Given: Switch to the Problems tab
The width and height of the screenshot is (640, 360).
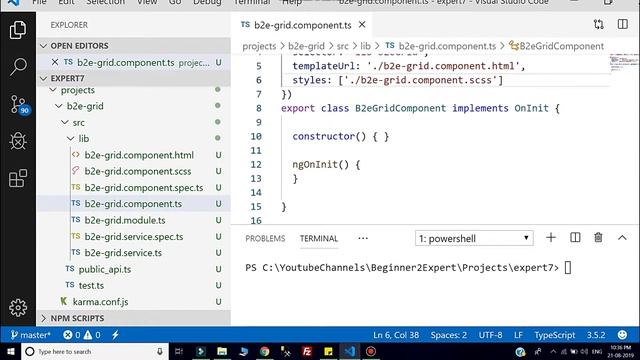Looking at the screenshot, I should (x=265, y=238).
